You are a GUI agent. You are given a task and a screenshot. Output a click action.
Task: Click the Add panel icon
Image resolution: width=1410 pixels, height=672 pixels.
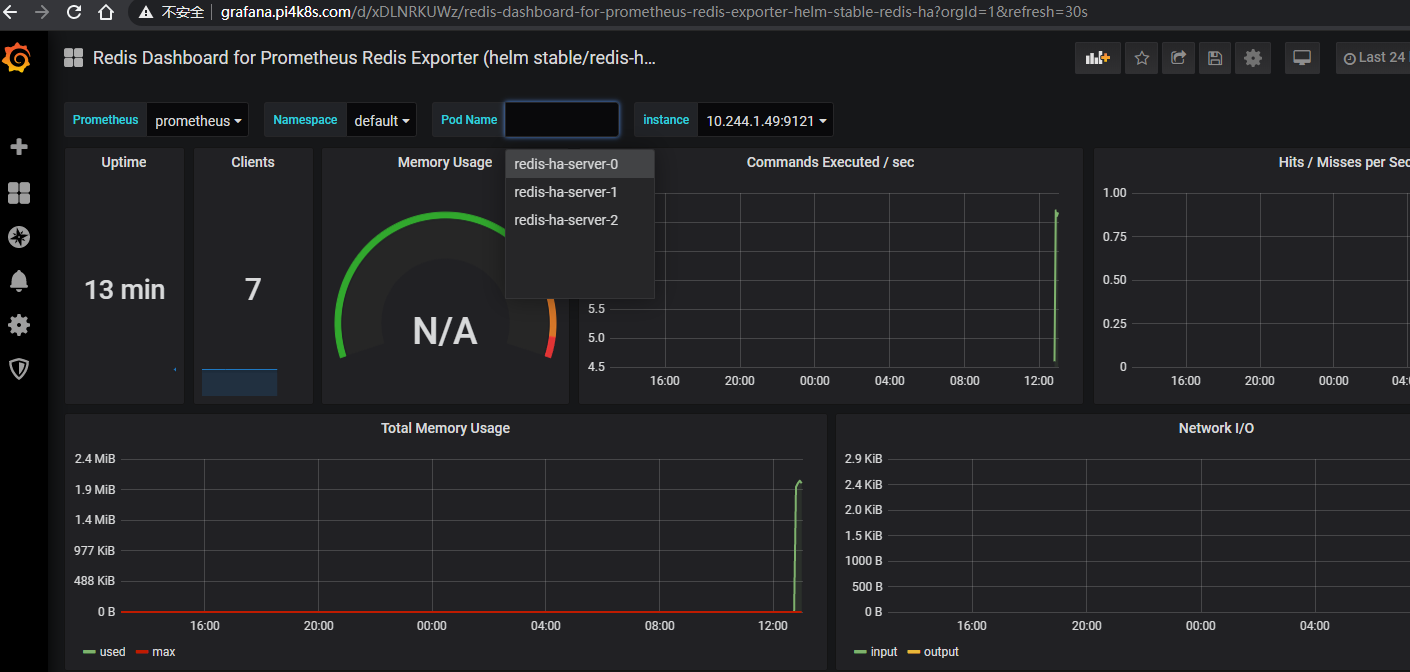pos(1098,58)
